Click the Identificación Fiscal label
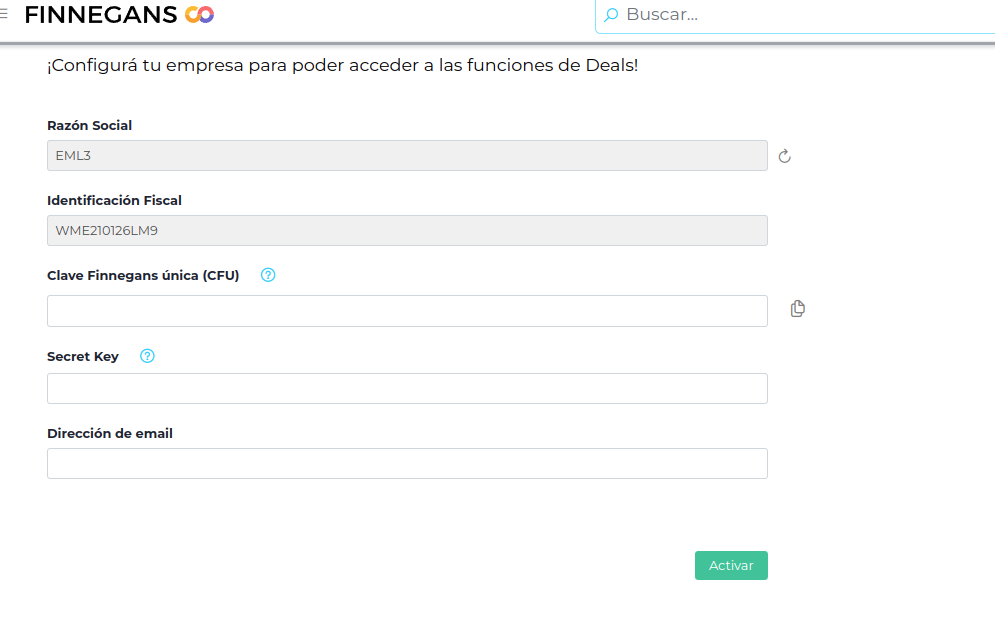 point(114,201)
